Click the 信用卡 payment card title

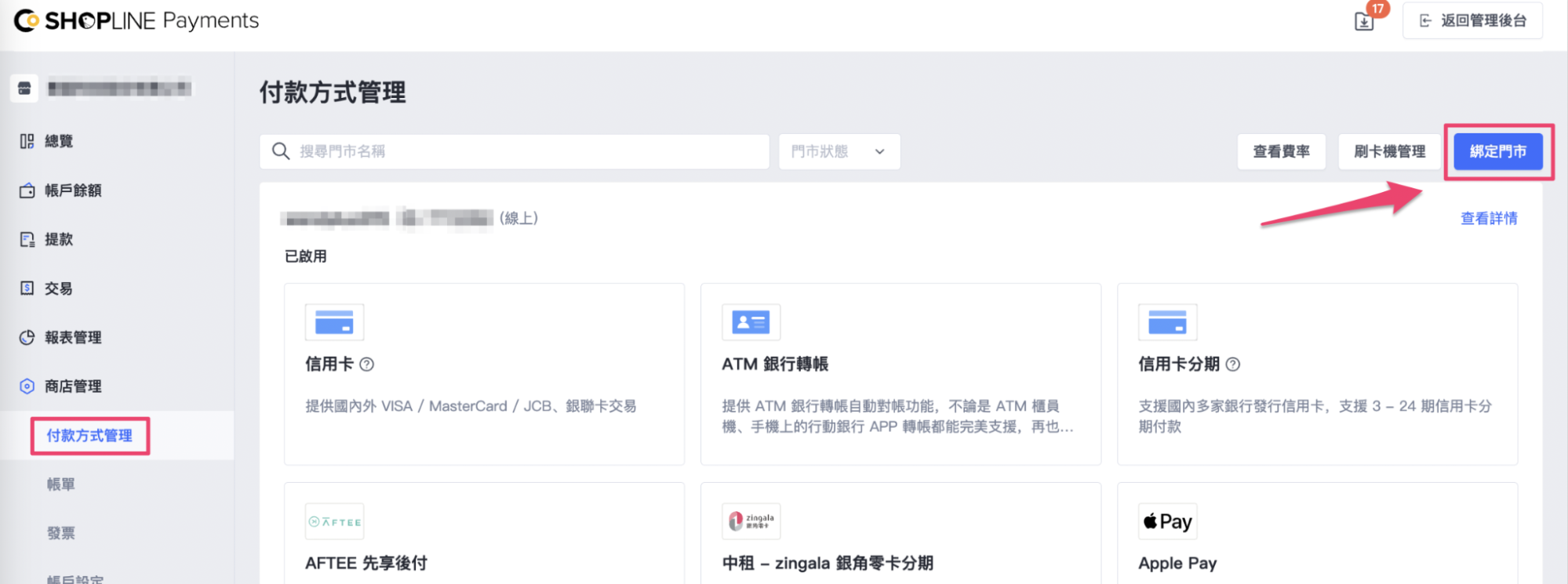pyautogui.click(x=329, y=365)
